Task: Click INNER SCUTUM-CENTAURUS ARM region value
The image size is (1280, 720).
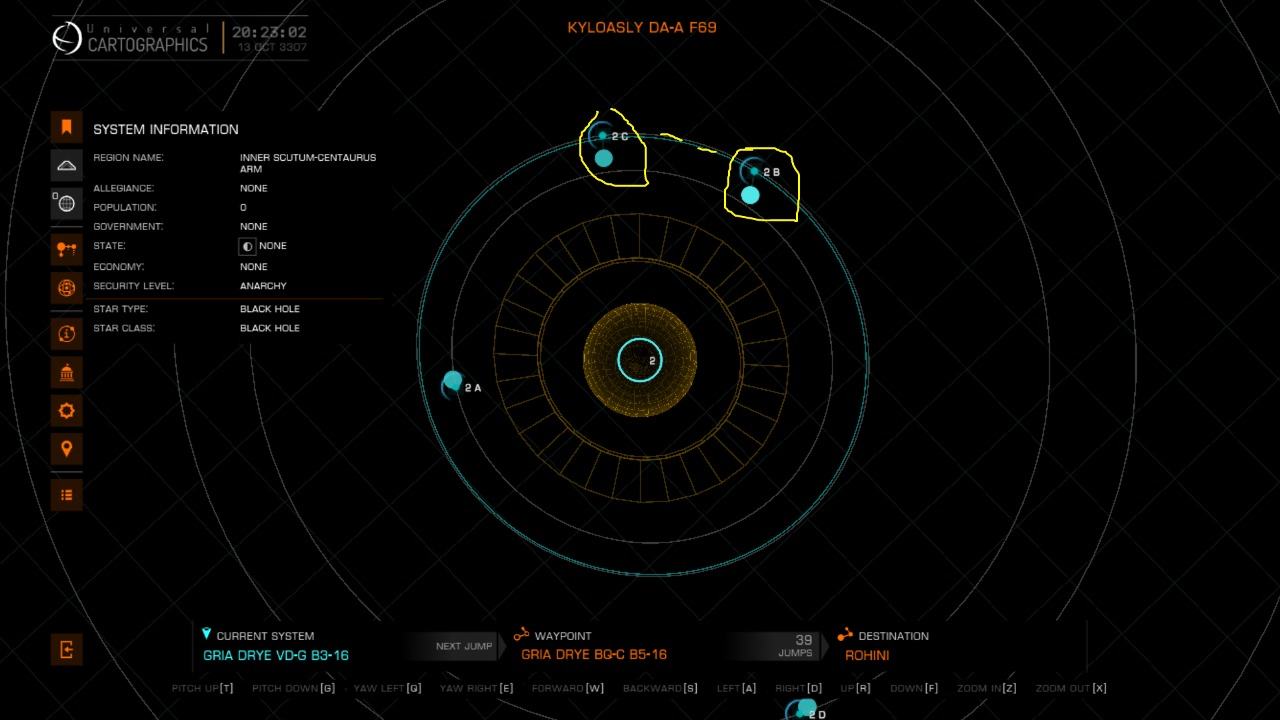Action: click(x=308, y=163)
